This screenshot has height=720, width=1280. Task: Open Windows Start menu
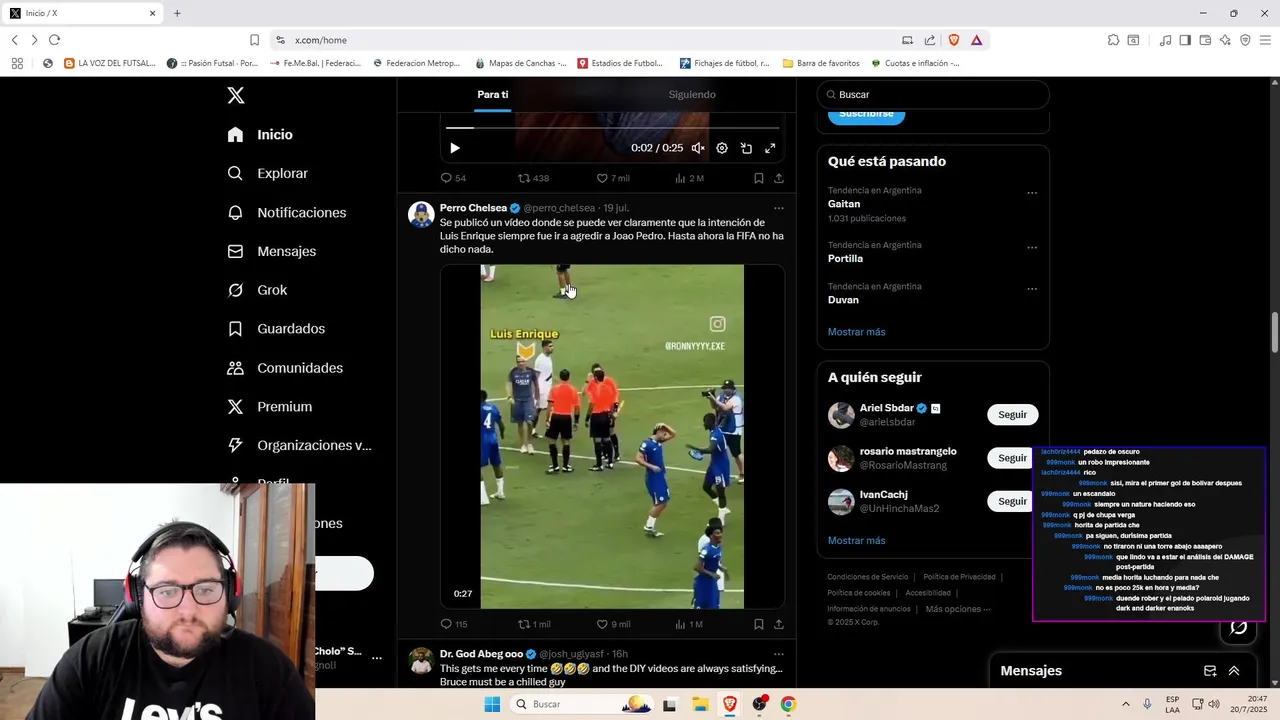491,704
